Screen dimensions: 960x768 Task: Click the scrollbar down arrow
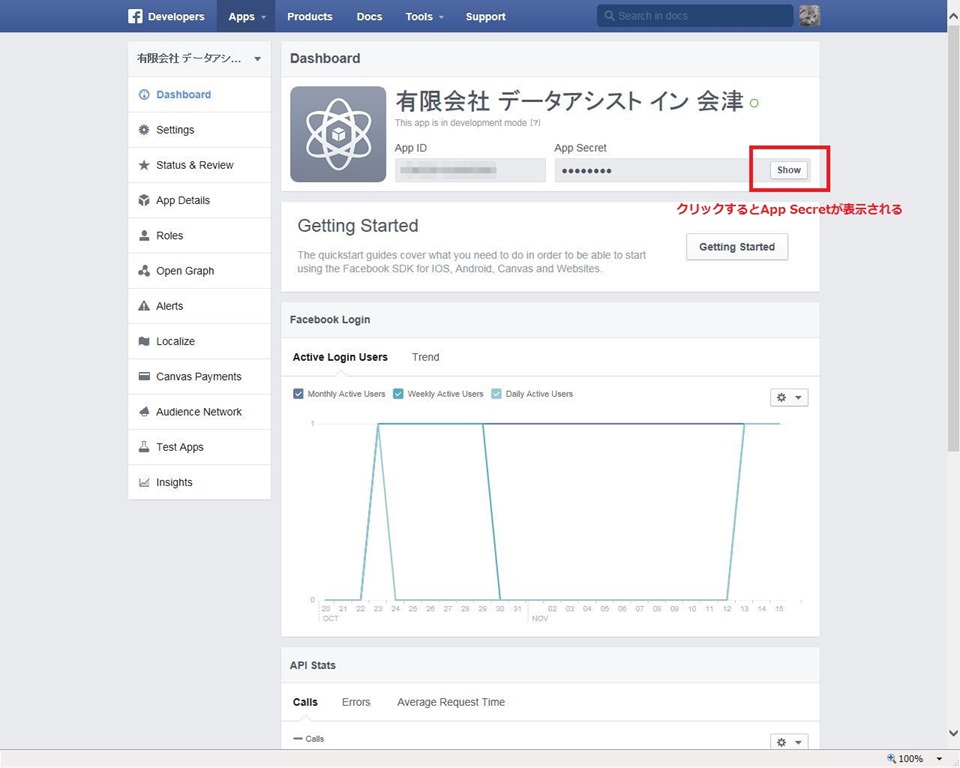(953, 733)
